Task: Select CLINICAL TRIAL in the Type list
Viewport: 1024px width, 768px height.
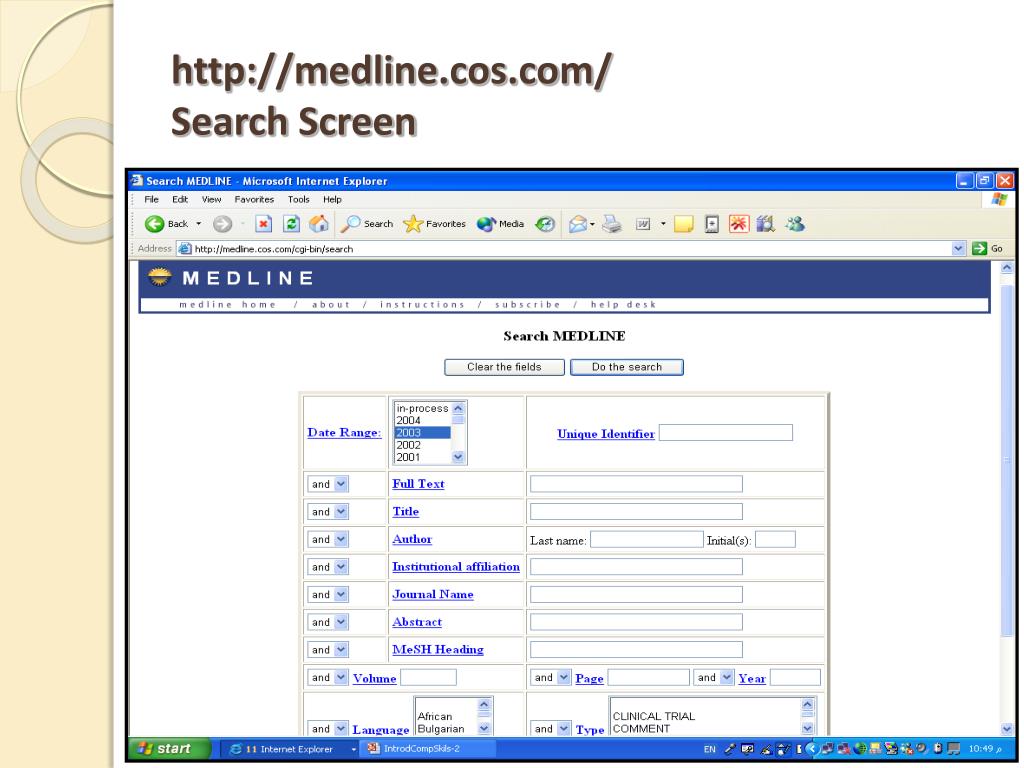Action: [705, 716]
